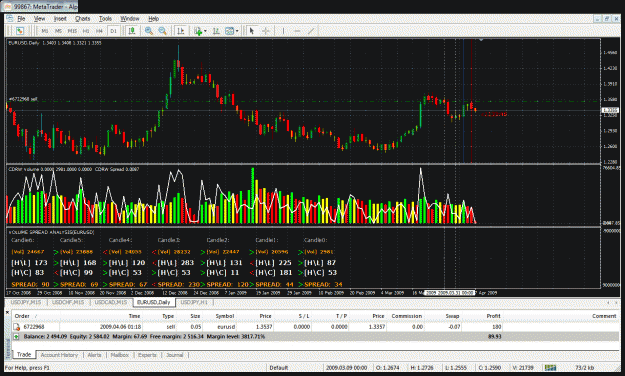Sort orders by Profit column header
Image resolution: width=625 pixels, height=376 pixels.
tap(493, 316)
